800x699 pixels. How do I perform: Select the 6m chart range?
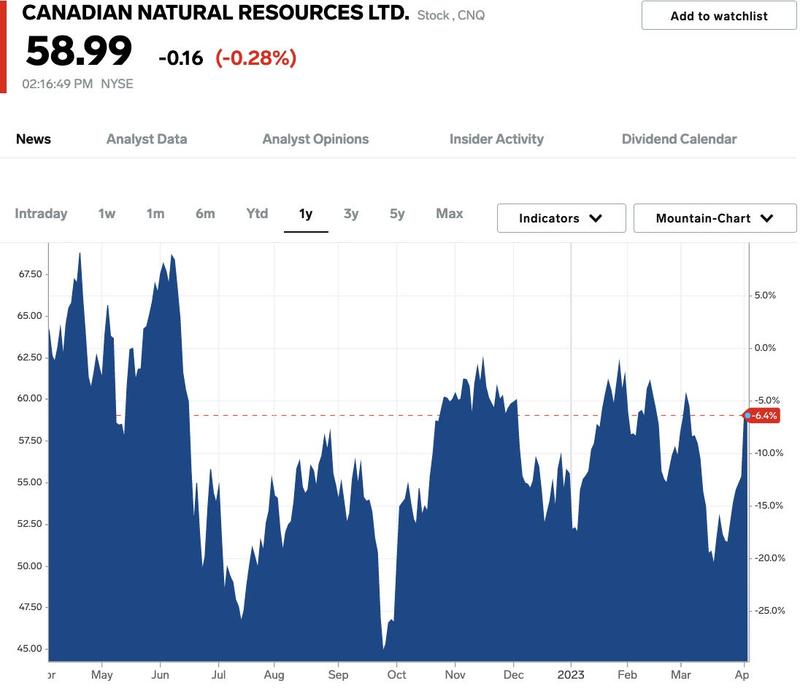205,213
